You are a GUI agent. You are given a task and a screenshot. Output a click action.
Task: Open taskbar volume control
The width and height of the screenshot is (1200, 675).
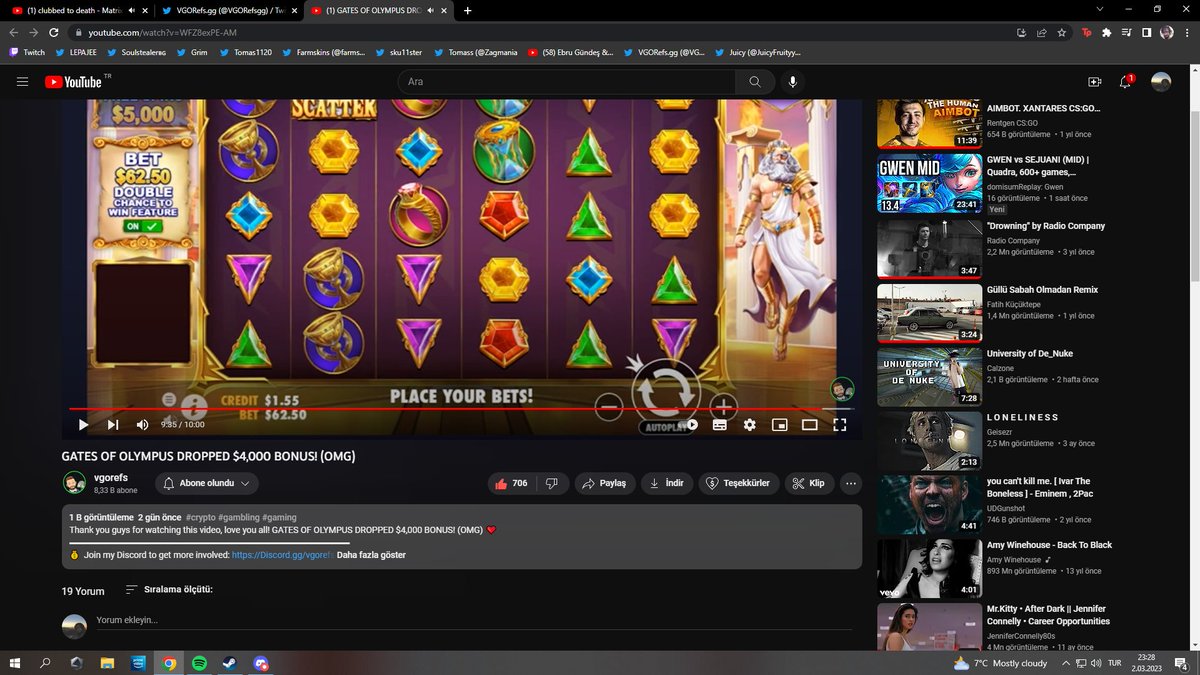(1097, 663)
